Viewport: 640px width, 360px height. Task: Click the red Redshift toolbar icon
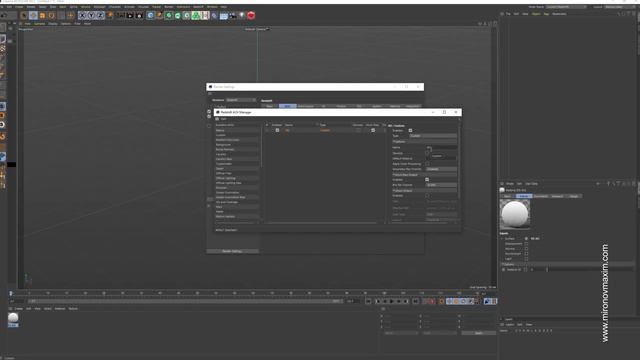coord(251,16)
